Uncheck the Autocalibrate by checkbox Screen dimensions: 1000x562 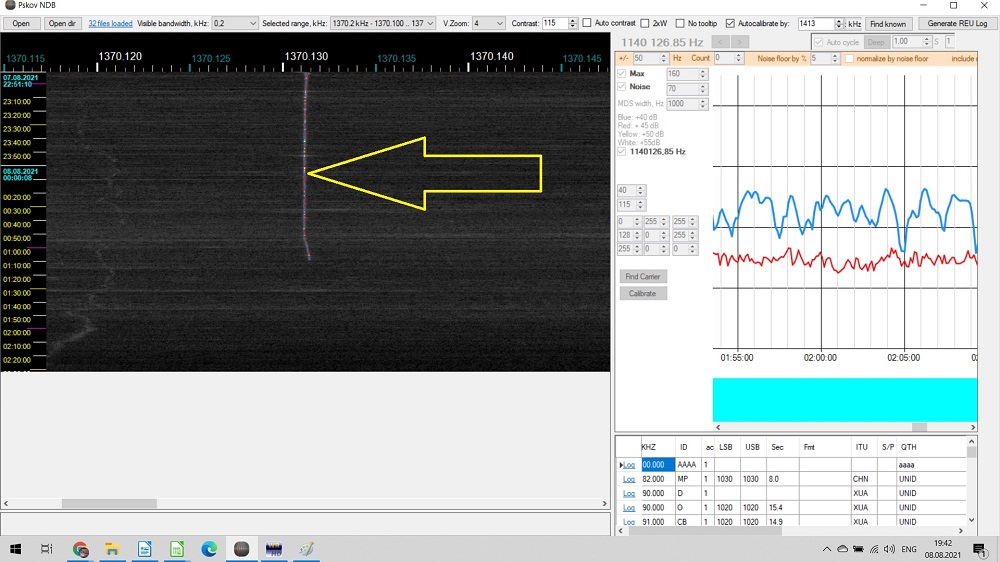click(x=730, y=23)
